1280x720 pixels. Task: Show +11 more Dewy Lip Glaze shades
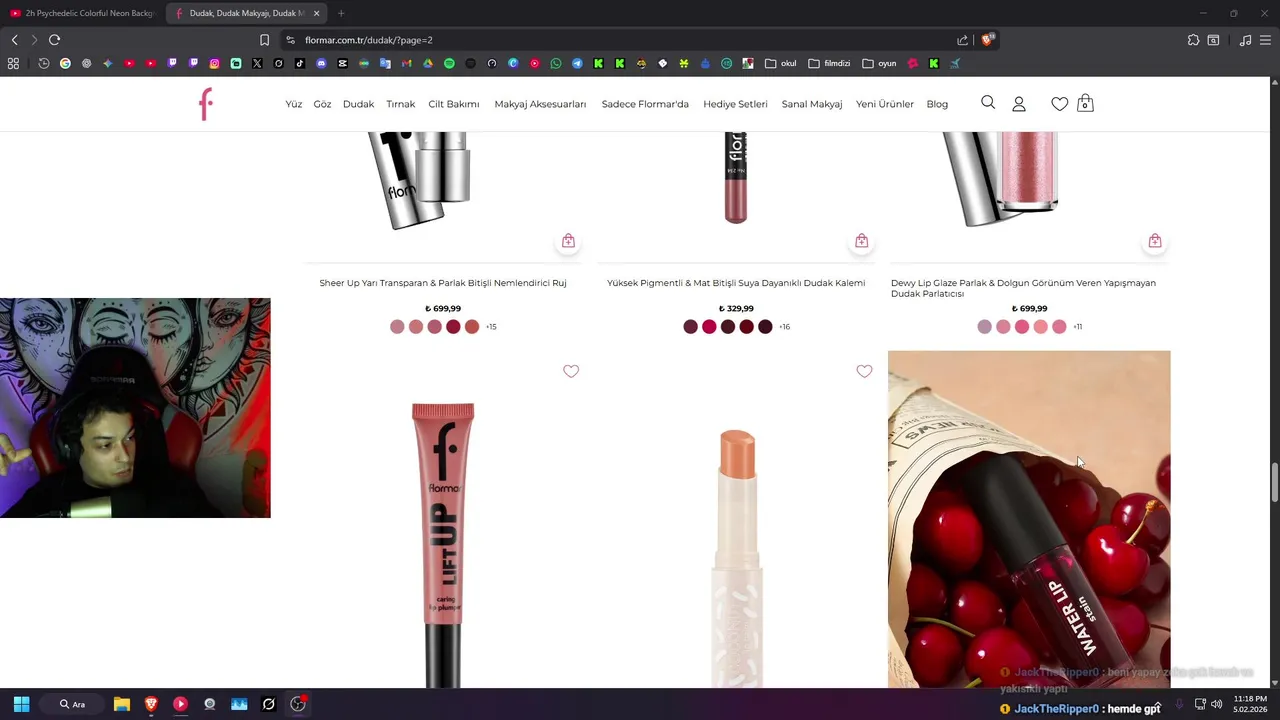1077,327
